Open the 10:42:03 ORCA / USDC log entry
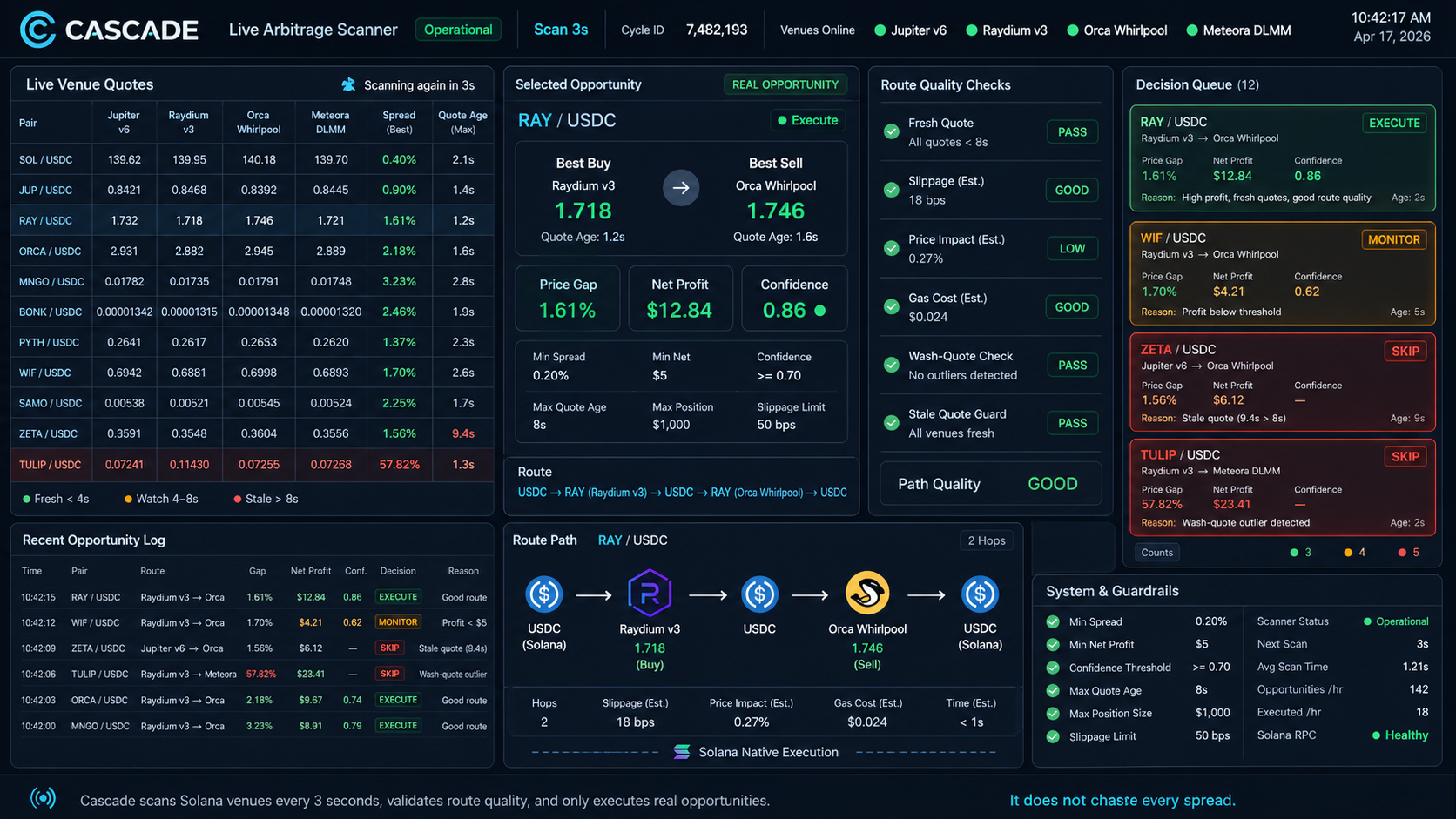Image resolution: width=1456 pixels, height=819 pixels. (253, 700)
